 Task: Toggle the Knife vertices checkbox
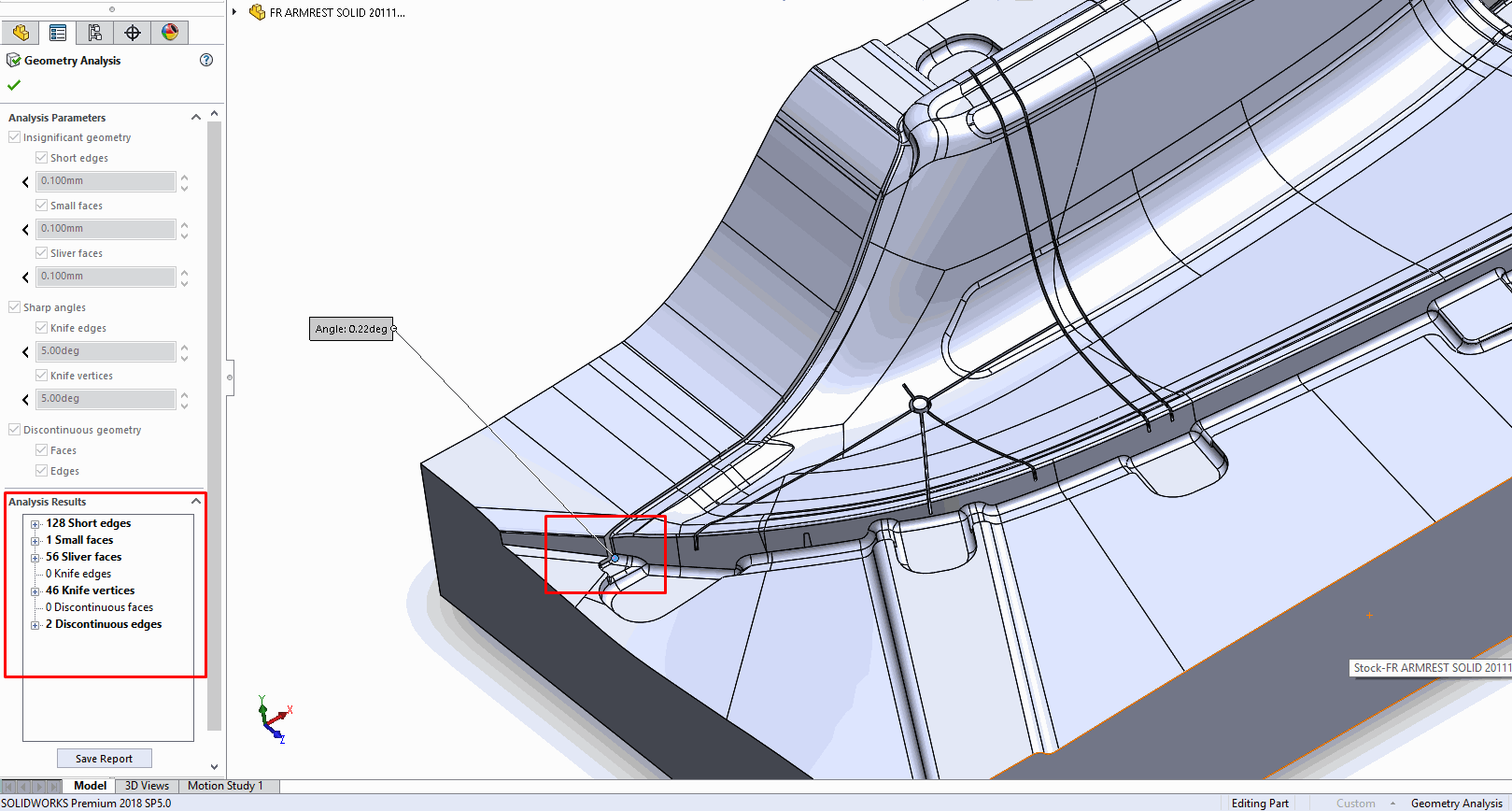point(41,376)
